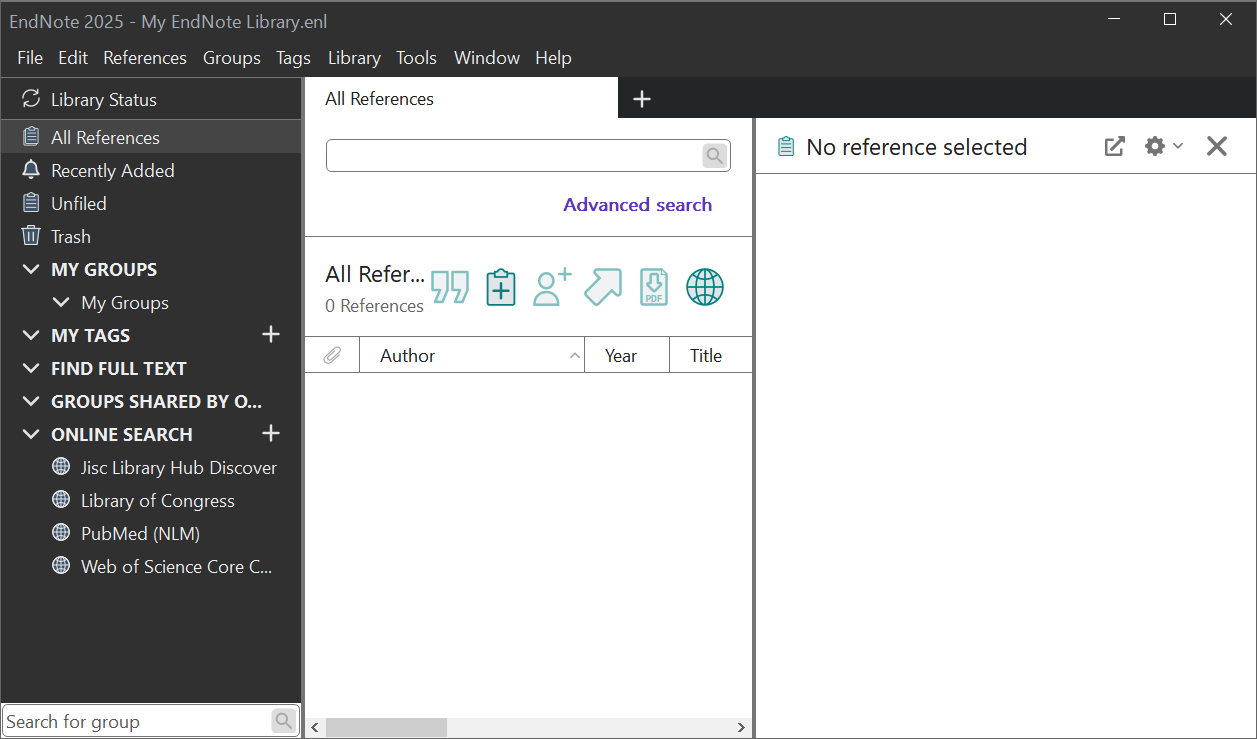The image size is (1257, 739).
Task: Click the Advanced search link
Action: 637,204
